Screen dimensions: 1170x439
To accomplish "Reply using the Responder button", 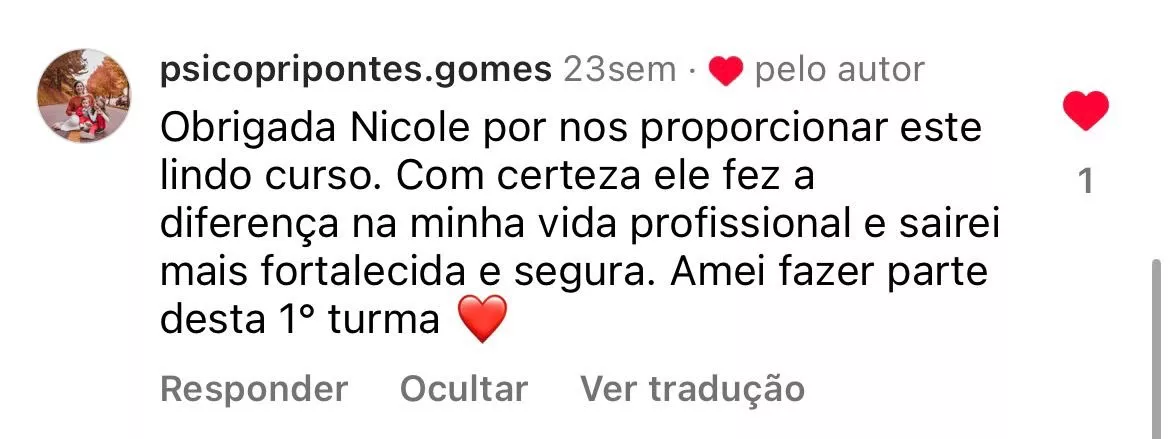I will click(x=254, y=389).
